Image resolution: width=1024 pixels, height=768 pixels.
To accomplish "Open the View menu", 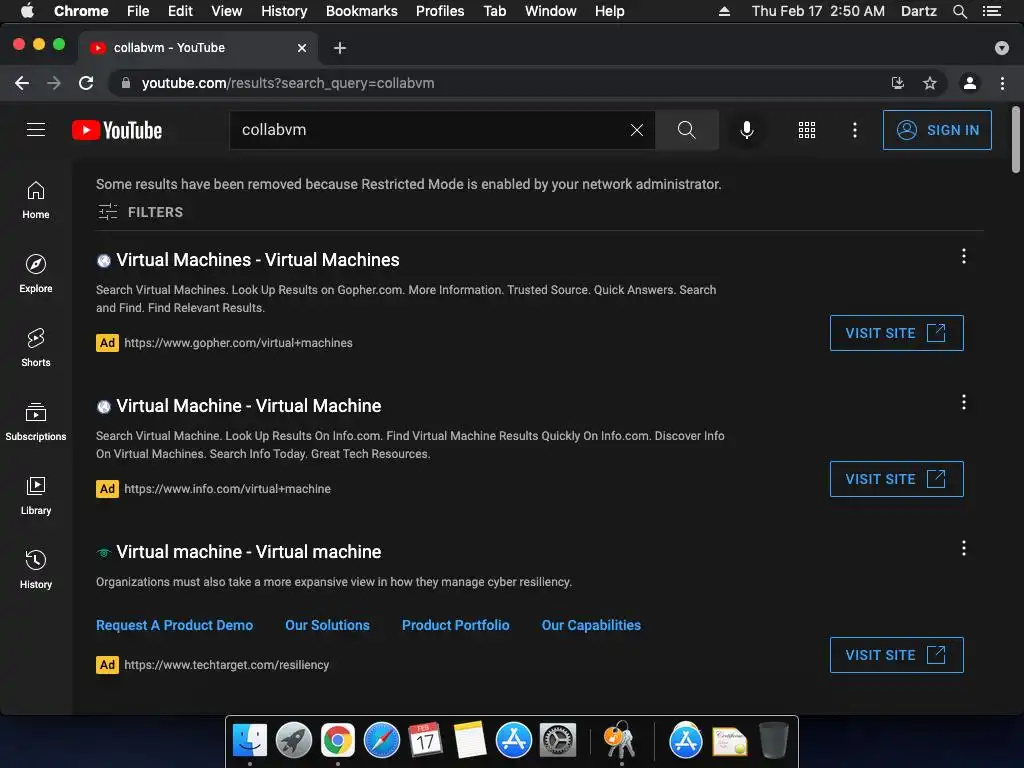I will [x=227, y=11].
